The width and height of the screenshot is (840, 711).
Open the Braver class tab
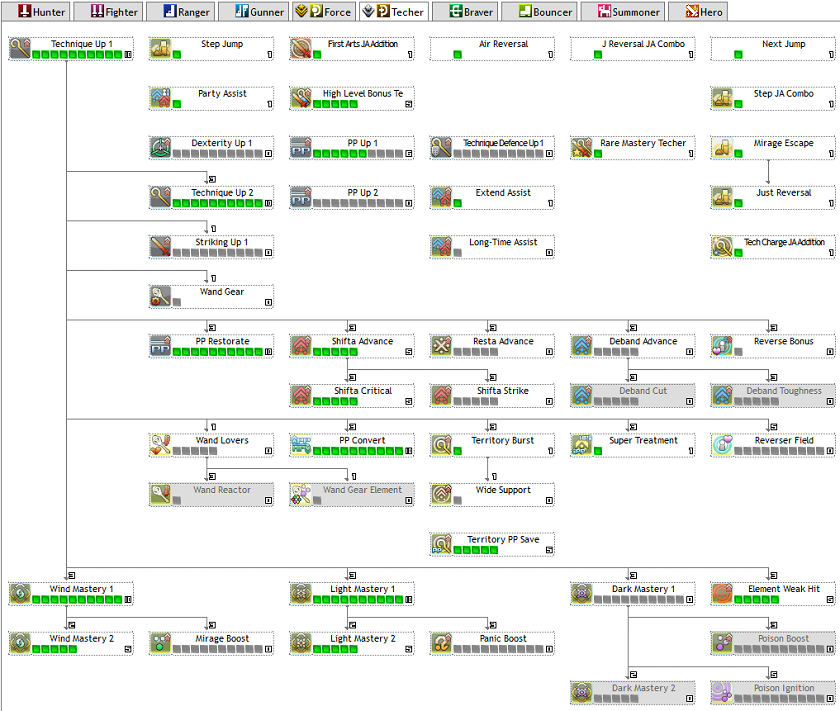coord(466,12)
